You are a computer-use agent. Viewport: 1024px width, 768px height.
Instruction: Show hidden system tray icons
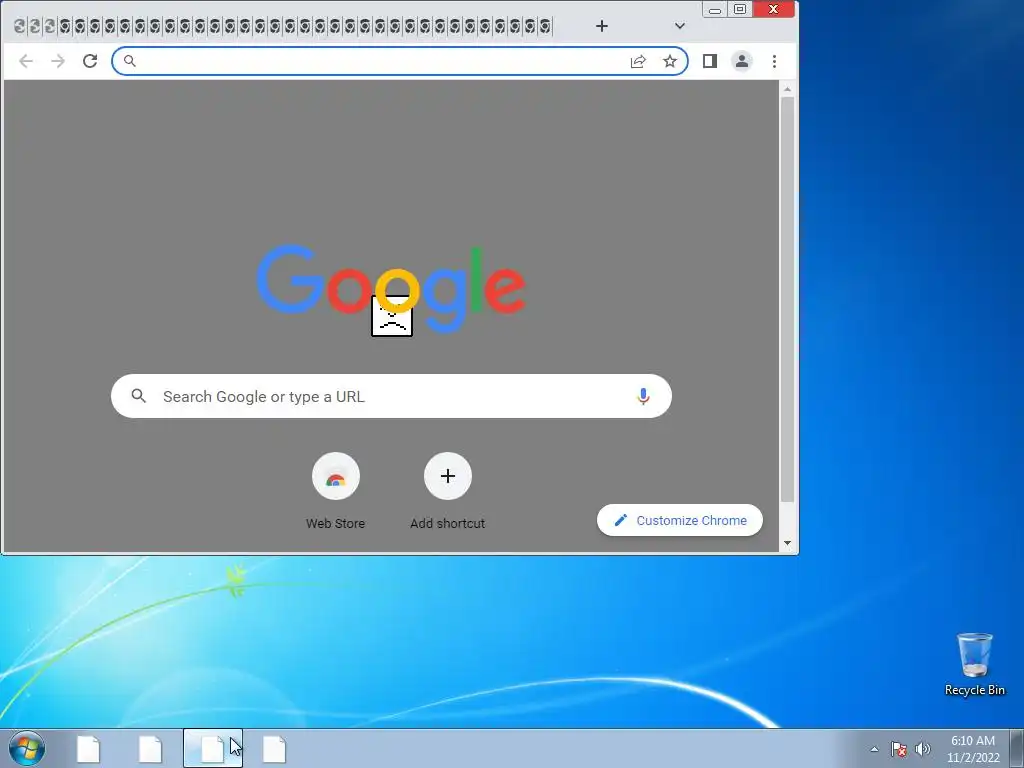874,749
